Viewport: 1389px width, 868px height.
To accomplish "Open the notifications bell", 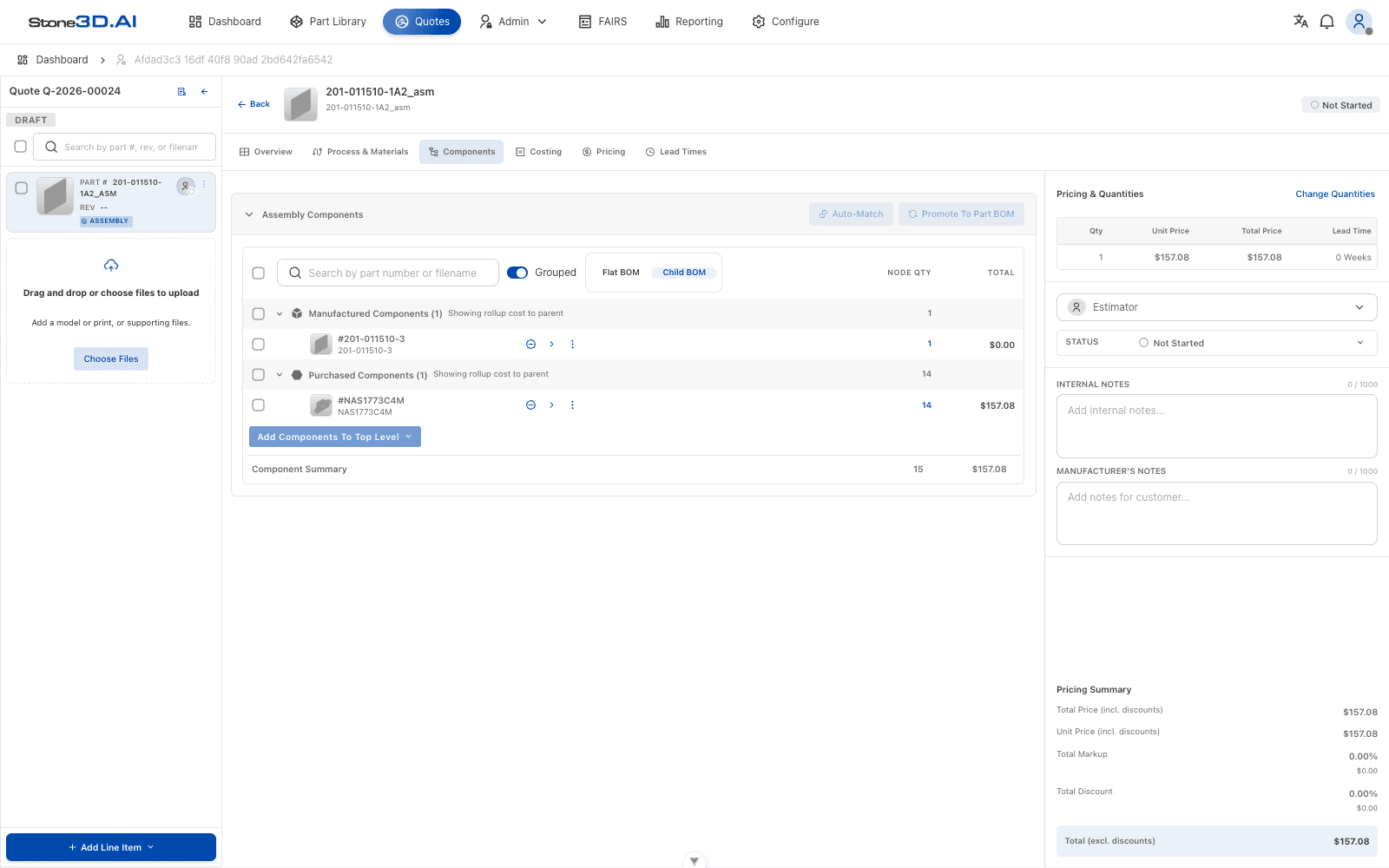I will (1326, 22).
